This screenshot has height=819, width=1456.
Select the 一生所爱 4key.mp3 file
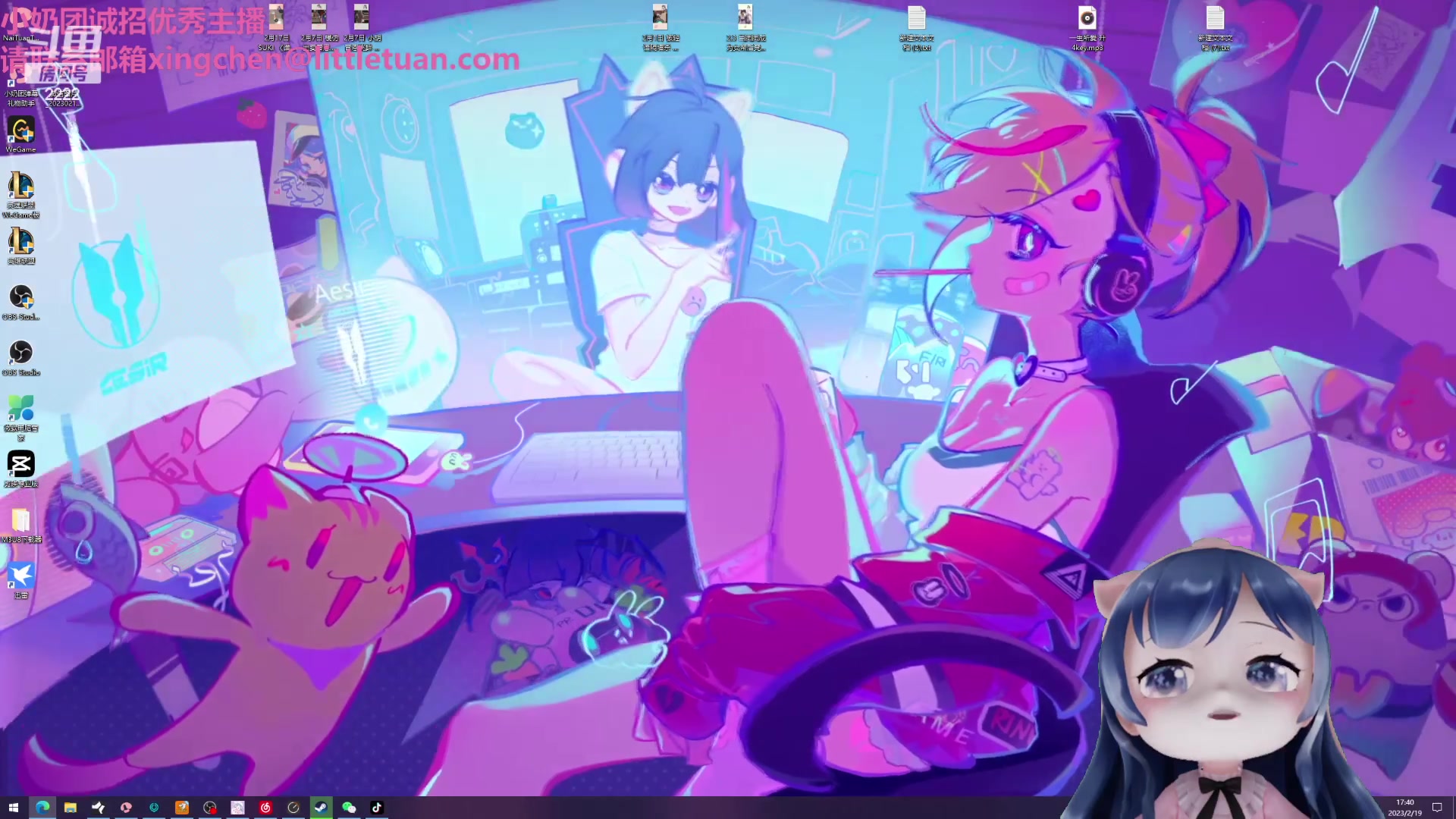pos(1087,19)
